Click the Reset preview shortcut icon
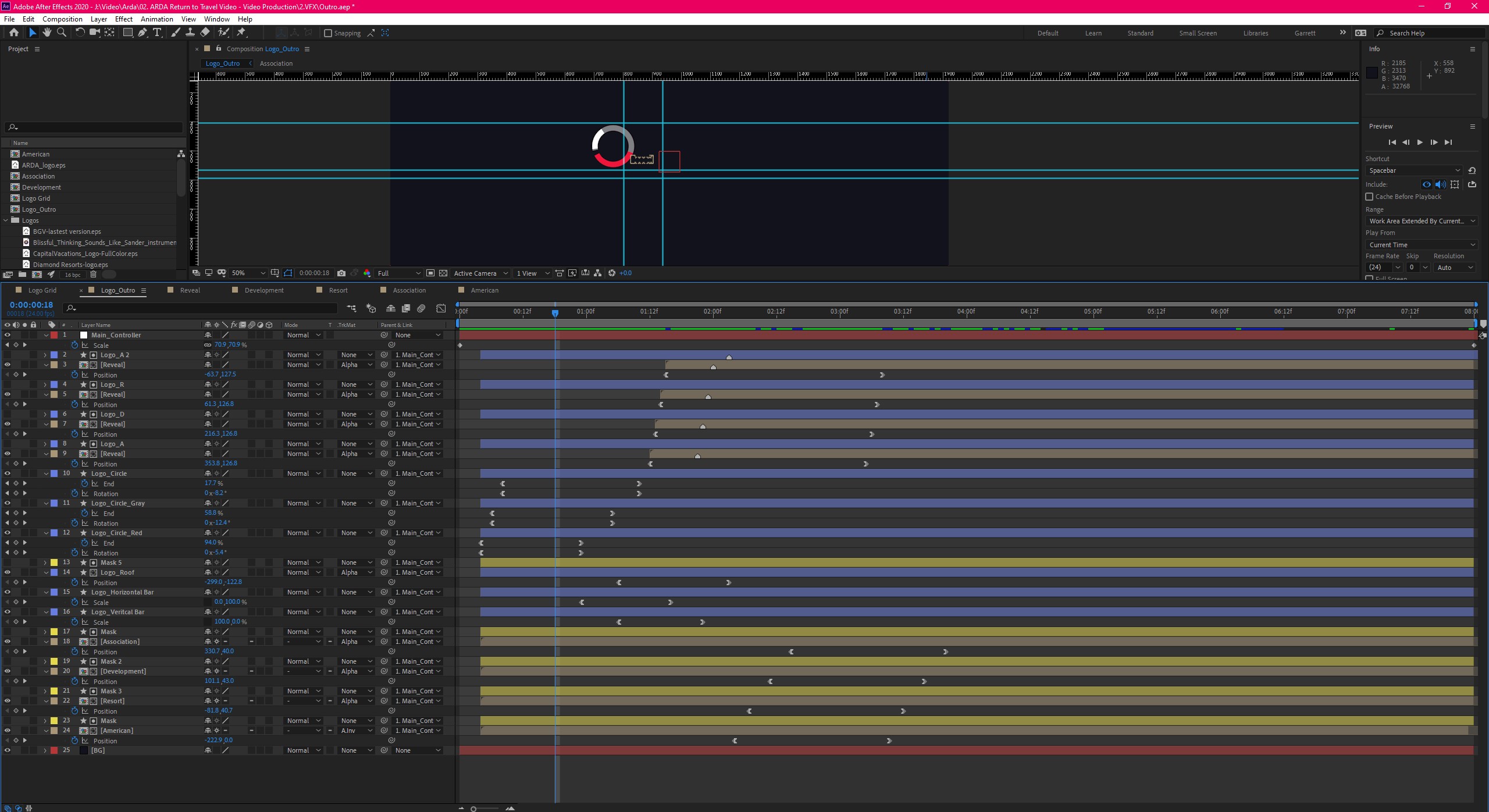1489x812 pixels. click(x=1472, y=170)
